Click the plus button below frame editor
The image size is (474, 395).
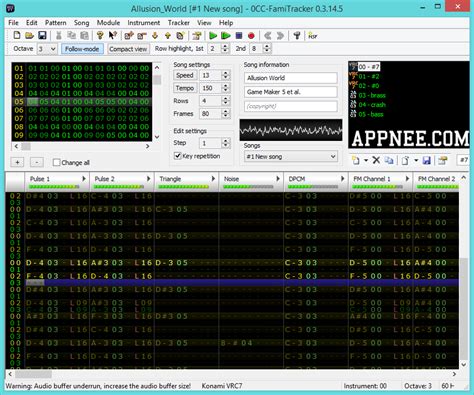(17, 162)
